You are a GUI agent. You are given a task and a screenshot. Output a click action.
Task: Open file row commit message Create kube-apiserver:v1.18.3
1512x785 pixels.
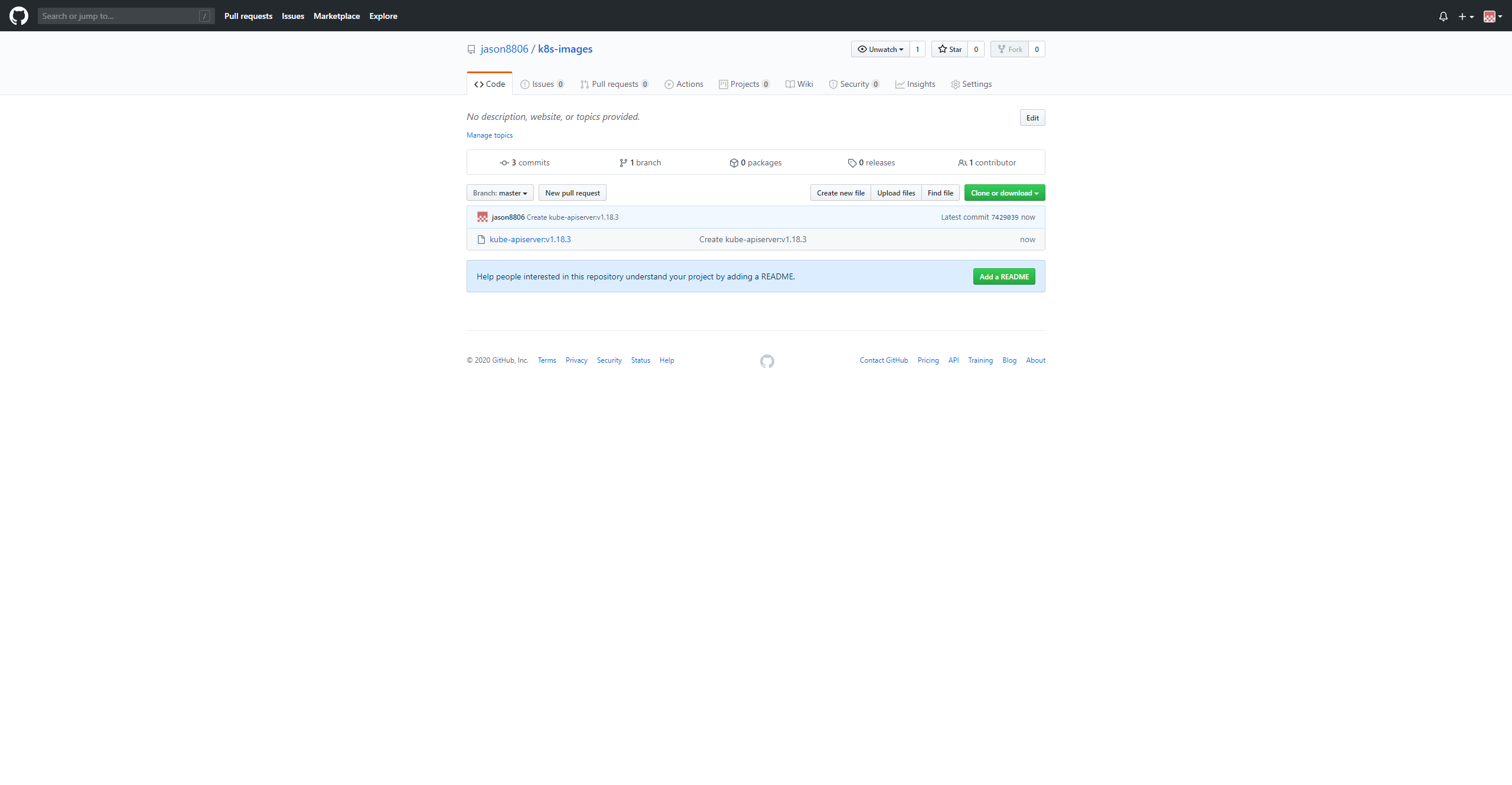tap(752, 239)
